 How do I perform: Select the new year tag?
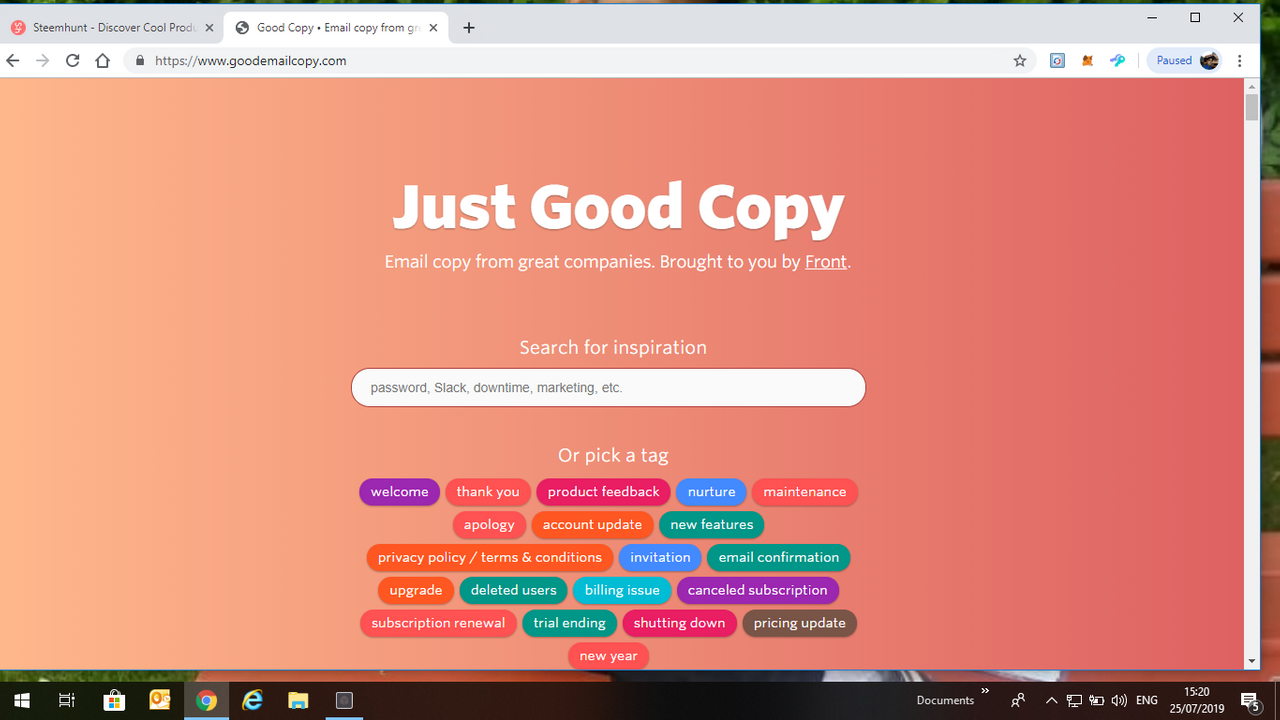[608, 657]
